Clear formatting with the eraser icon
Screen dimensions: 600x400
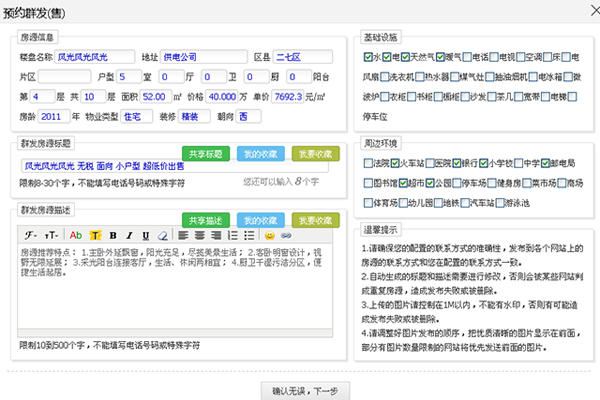[x=163, y=235]
